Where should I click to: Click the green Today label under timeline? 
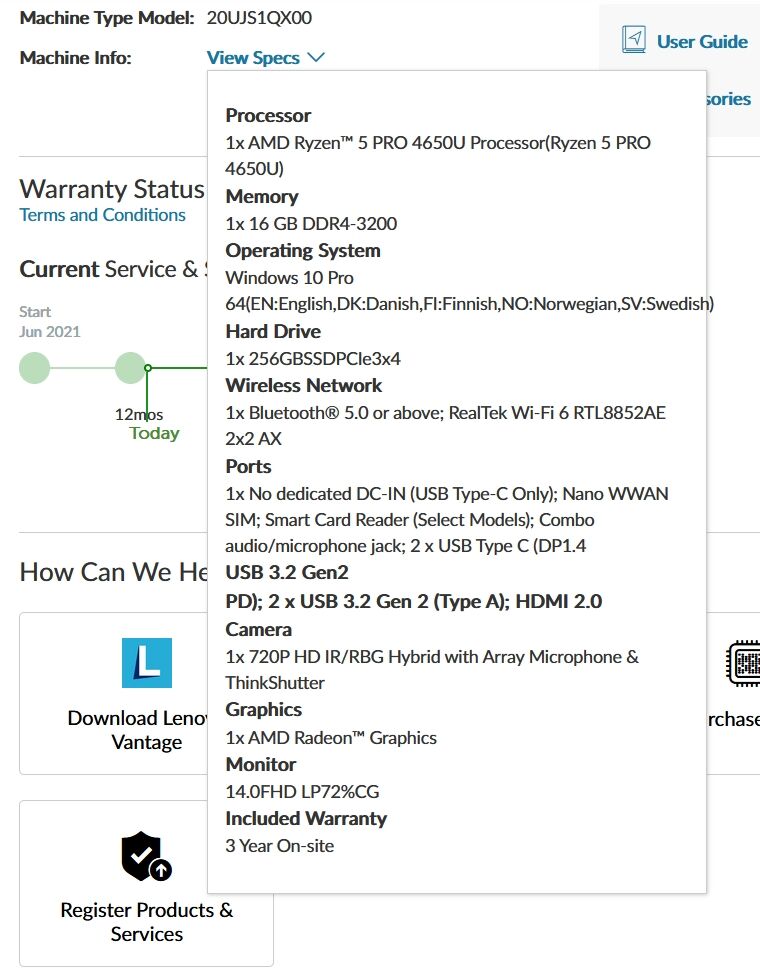click(154, 433)
